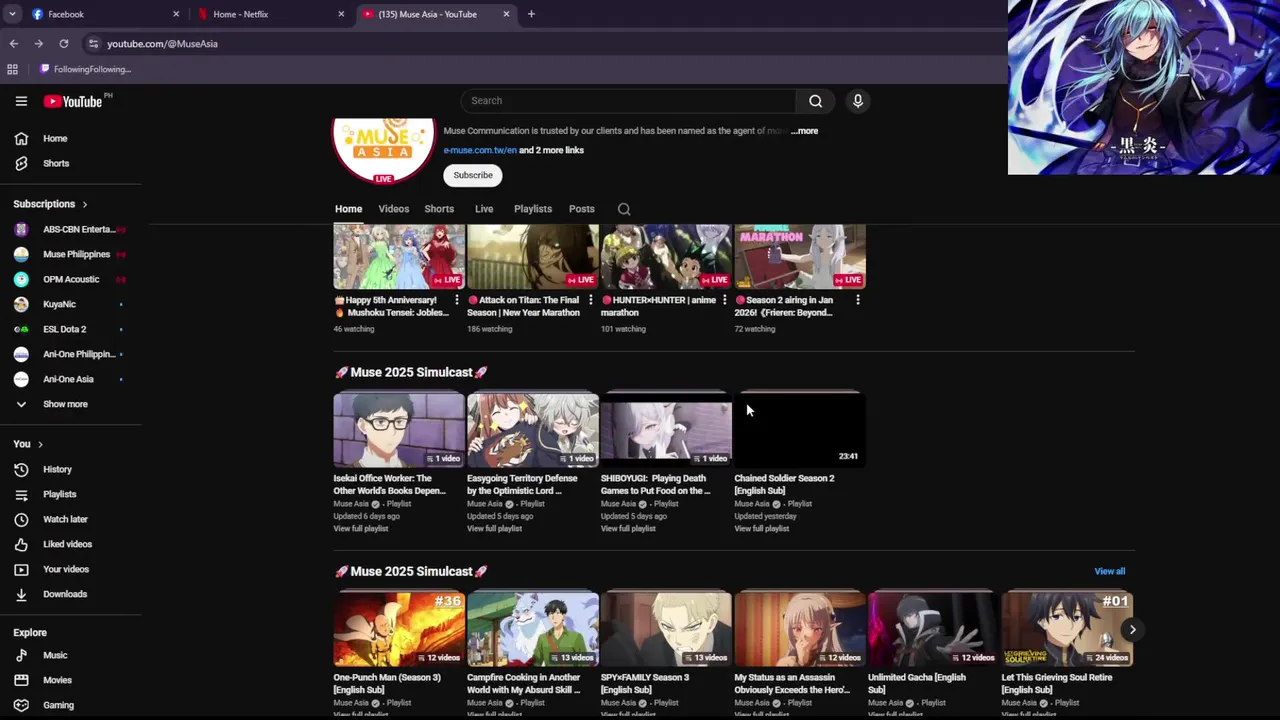Open options for Frieren Season 2 video
This screenshot has height=720, width=1280.
point(857,300)
